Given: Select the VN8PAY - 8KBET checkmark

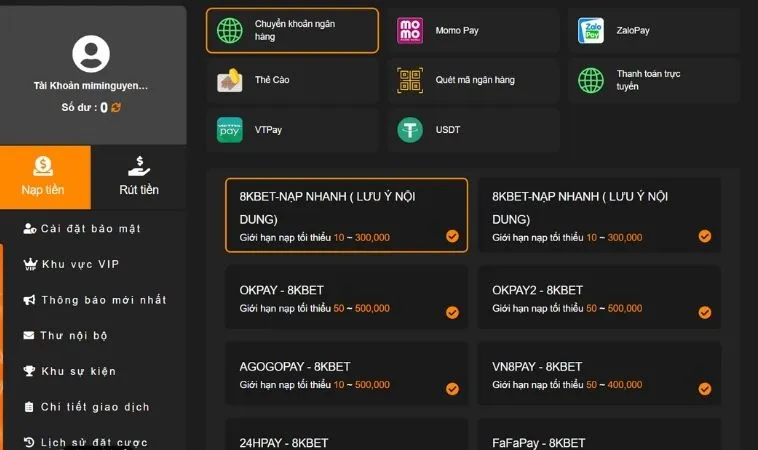Looking at the screenshot, I should (x=705, y=389).
